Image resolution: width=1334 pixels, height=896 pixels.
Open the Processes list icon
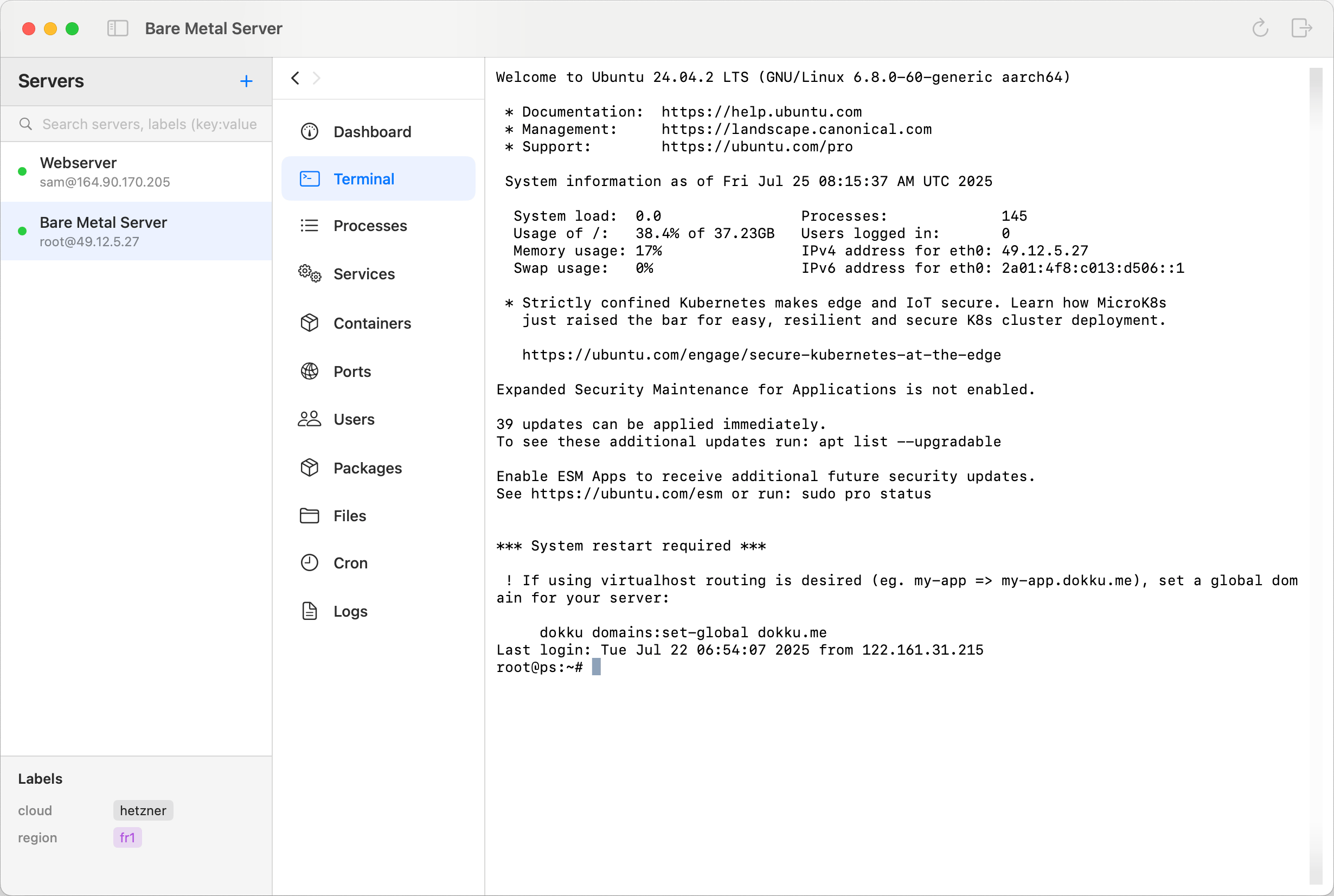pyautogui.click(x=309, y=226)
